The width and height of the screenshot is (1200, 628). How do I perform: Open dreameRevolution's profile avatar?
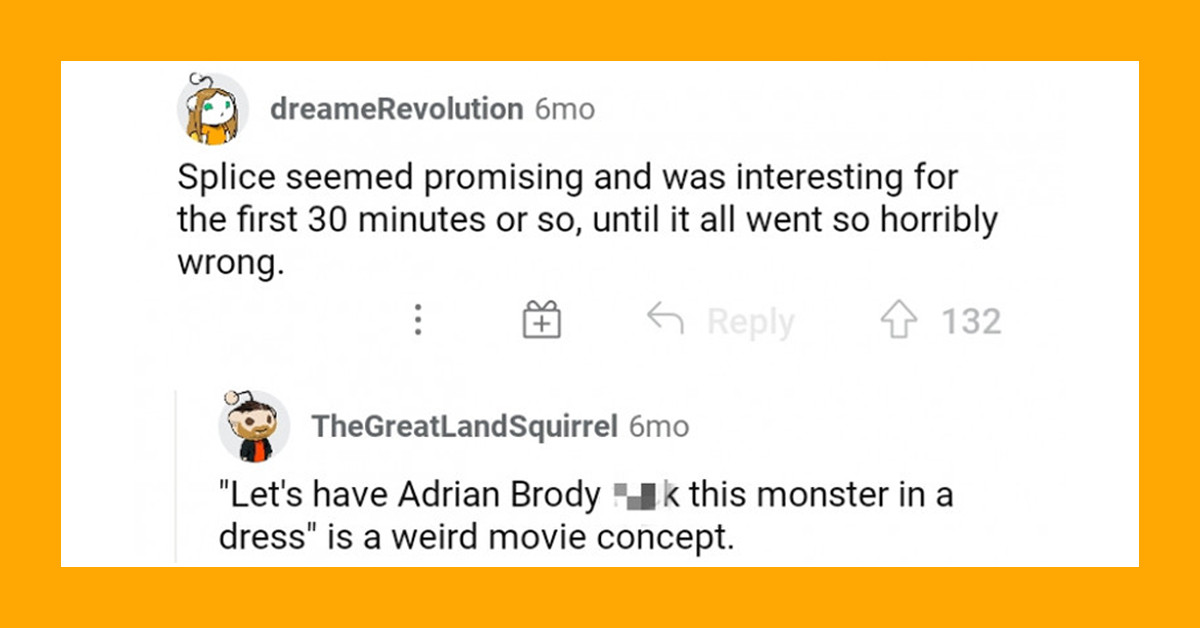coord(213,108)
